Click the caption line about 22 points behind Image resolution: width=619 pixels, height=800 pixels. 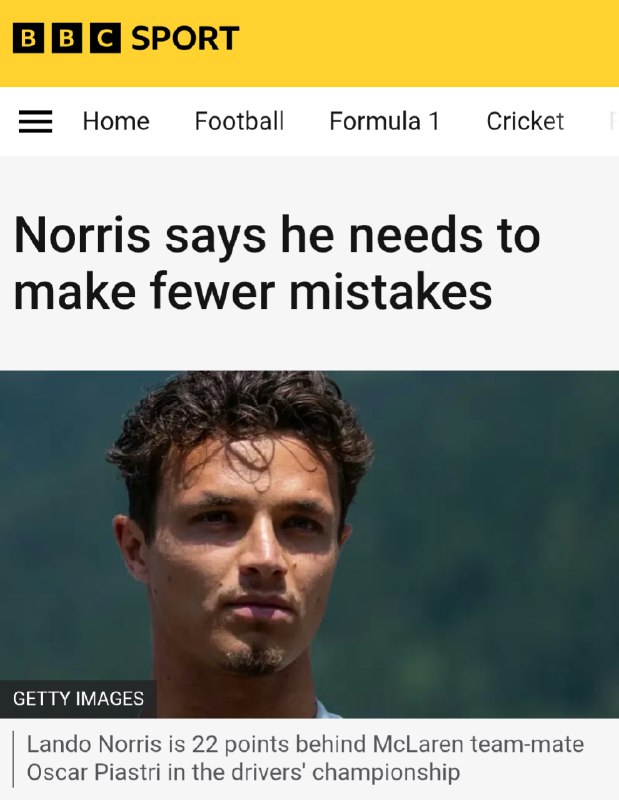[305, 744]
